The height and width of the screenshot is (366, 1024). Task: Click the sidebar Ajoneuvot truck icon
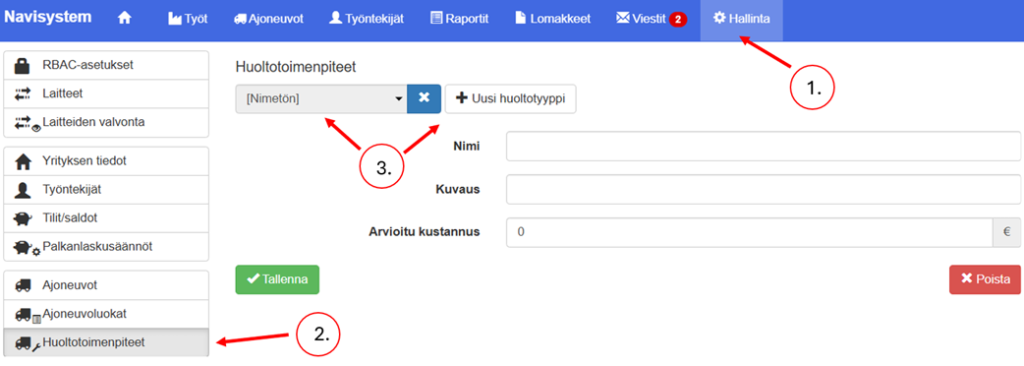point(23,285)
